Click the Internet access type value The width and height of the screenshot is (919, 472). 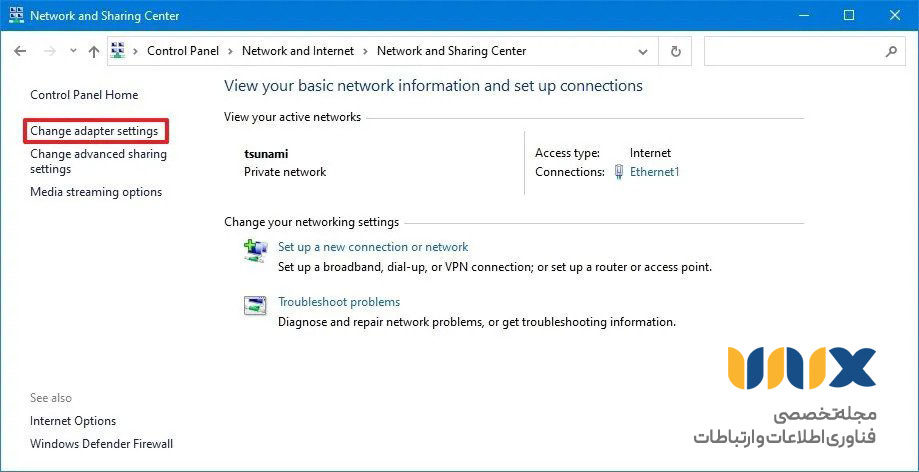click(x=650, y=153)
